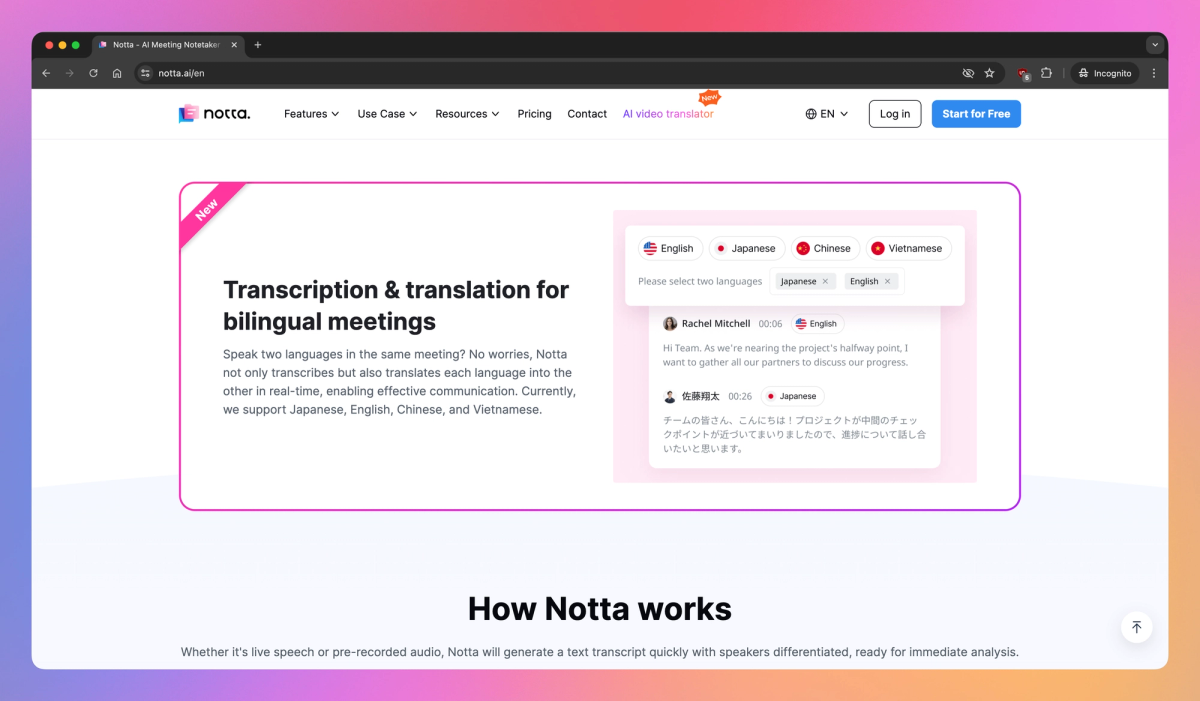The image size is (1200, 701).
Task: Toggle the Chinese language pill
Action: pos(825,247)
